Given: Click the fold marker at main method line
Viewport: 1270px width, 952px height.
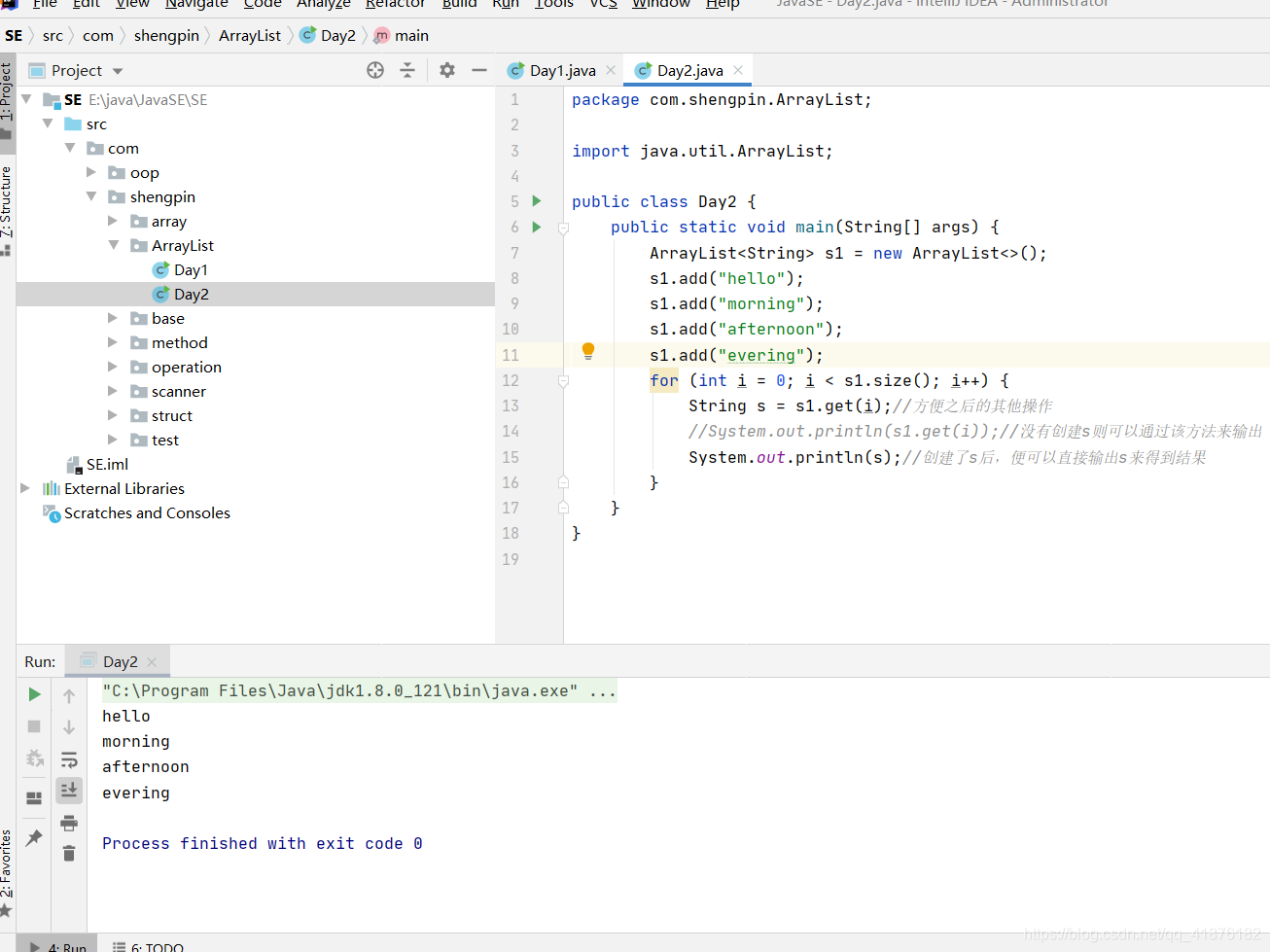Looking at the screenshot, I should [x=563, y=228].
